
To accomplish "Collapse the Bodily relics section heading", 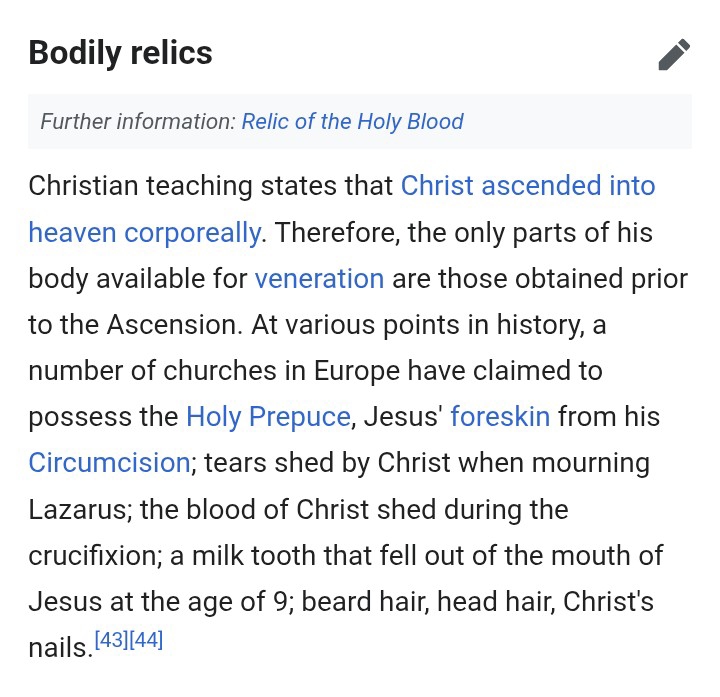I will click(x=121, y=53).
